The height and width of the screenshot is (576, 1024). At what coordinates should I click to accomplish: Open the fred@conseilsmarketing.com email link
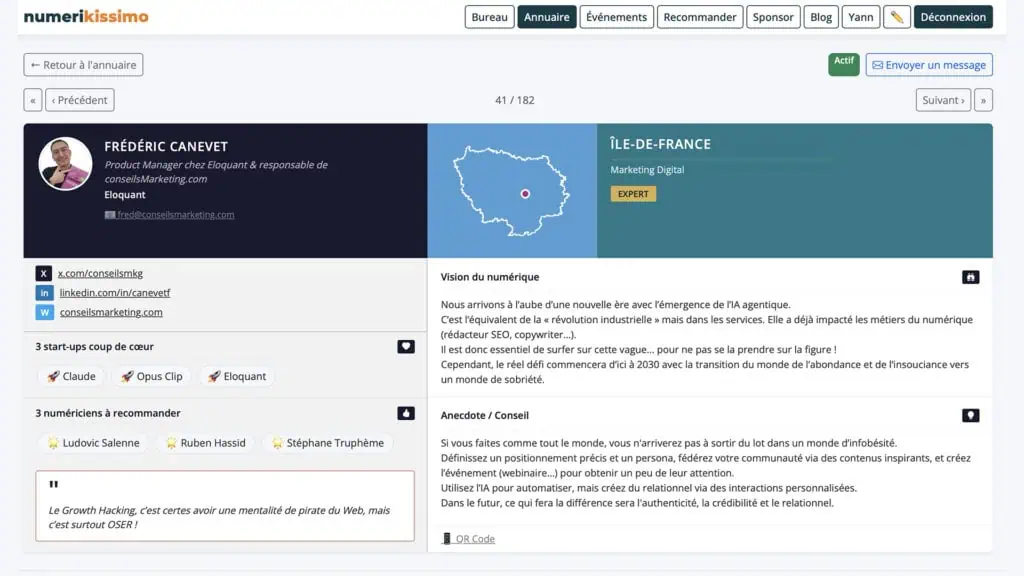tap(175, 215)
